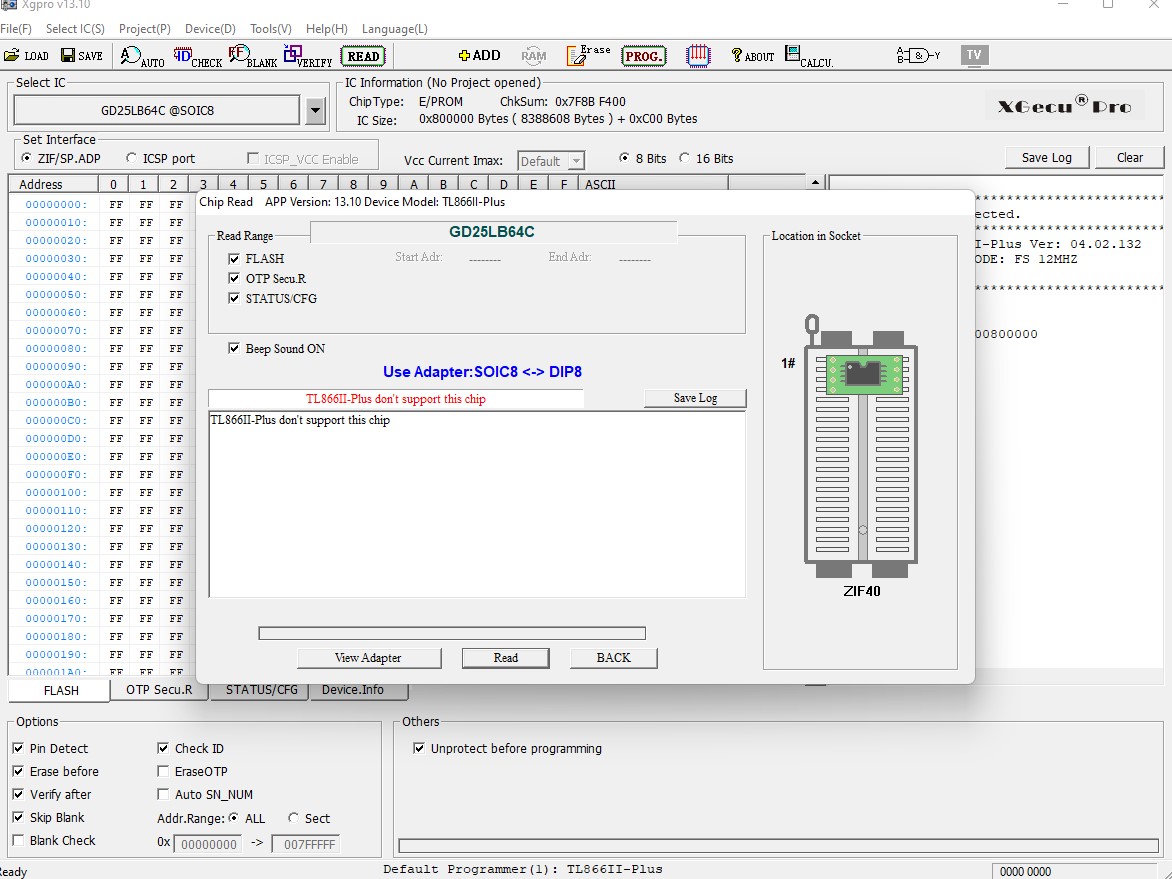The width and height of the screenshot is (1172, 879).
Task: Expand the Vcc Current Imax dropdown
Action: [576, 161]
